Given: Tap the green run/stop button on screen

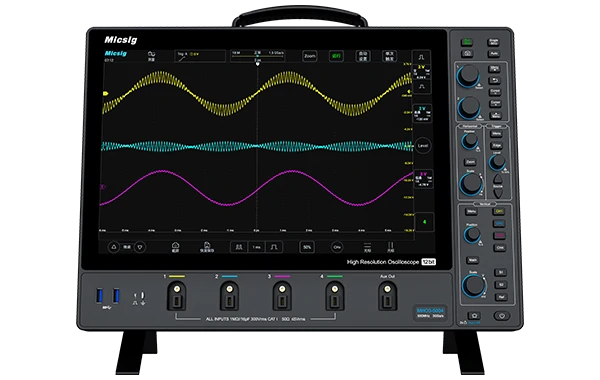Looking at the screenshot, I should [336, 56].
